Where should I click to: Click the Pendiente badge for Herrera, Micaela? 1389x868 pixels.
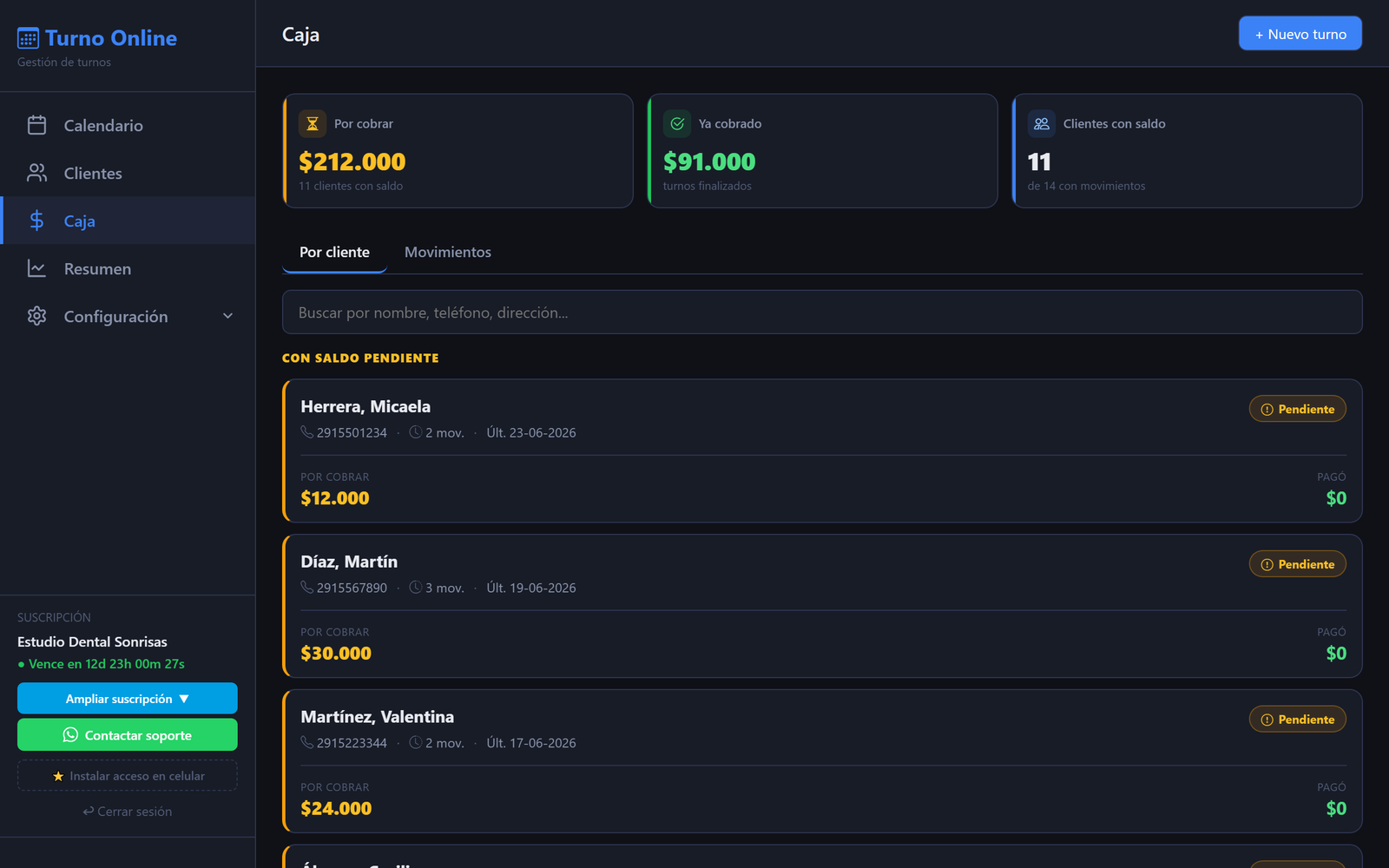1298,409
